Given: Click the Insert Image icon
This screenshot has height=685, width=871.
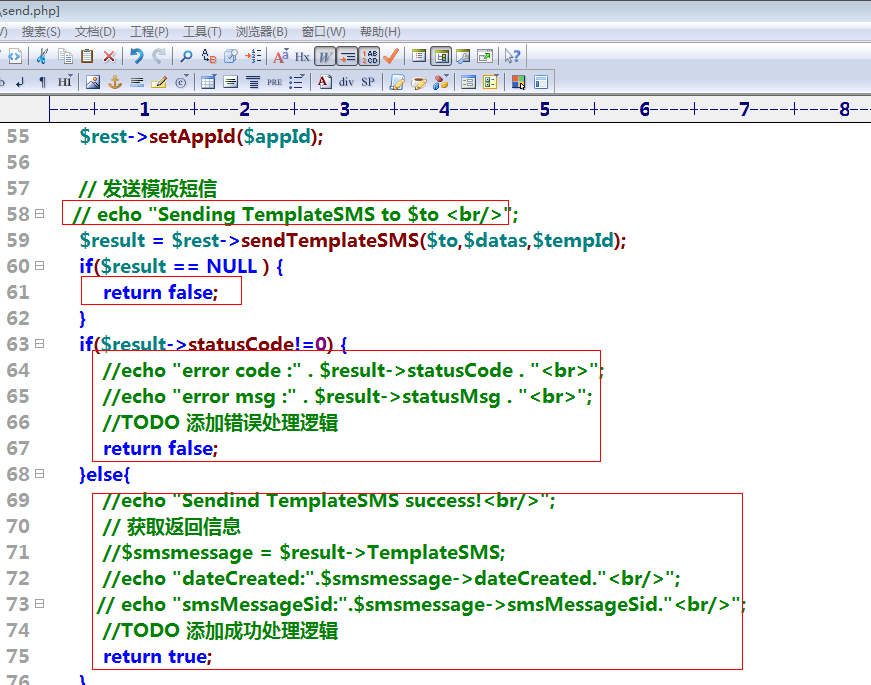Looking at the screenshot, I should click(x=93, y=82).
